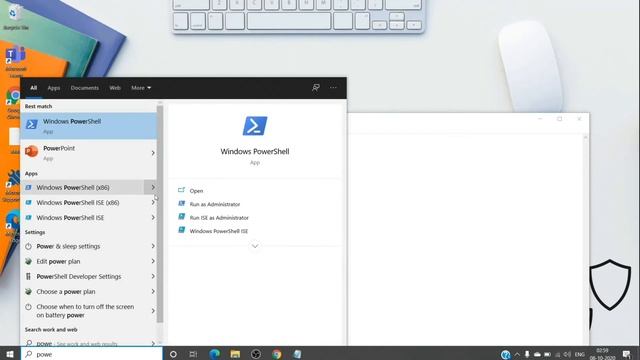Open the network tray icon
Screen dimensions: 640x360
click(x=558, y=354)
